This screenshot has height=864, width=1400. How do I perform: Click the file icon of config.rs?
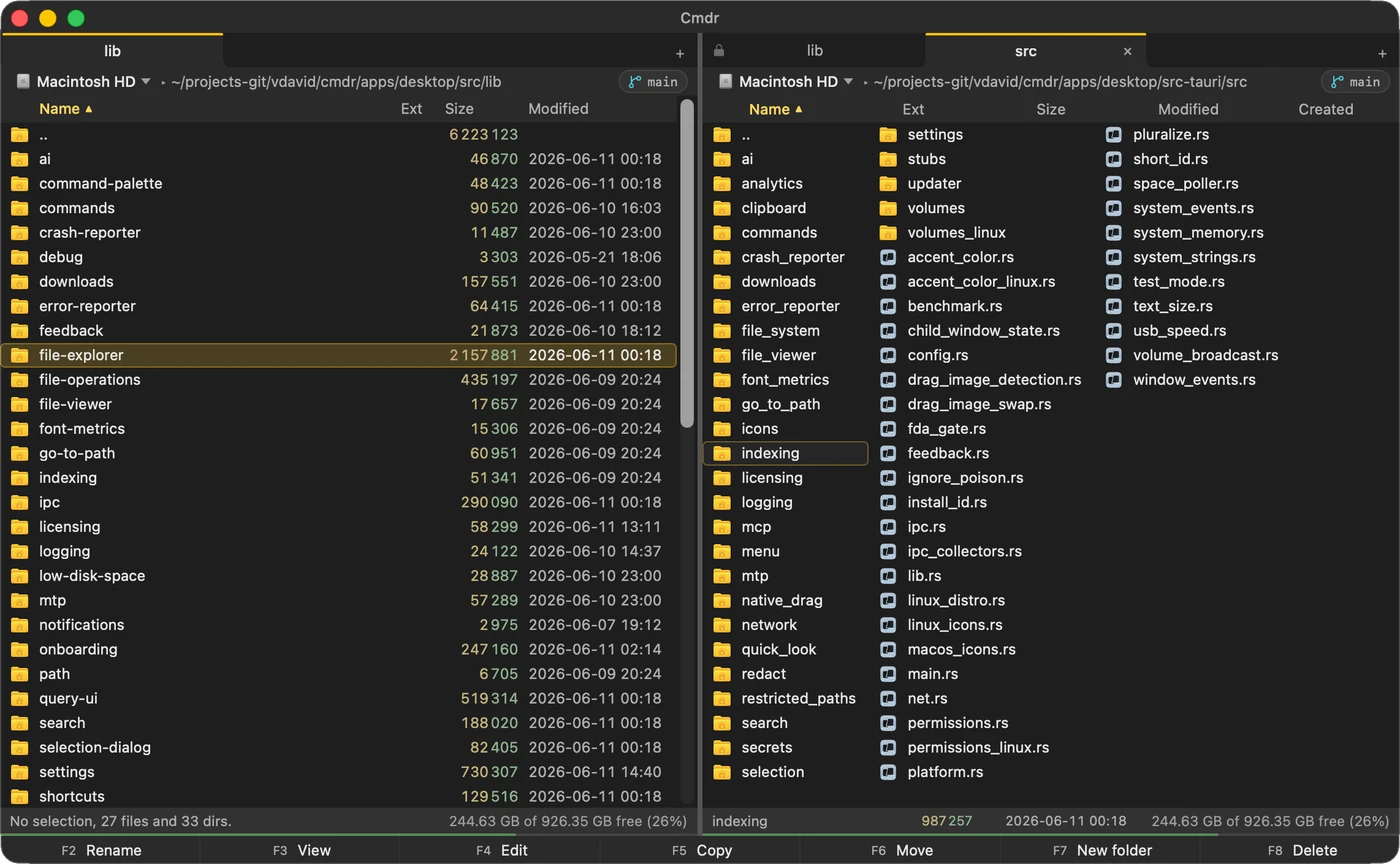click(x=887, y=355)
